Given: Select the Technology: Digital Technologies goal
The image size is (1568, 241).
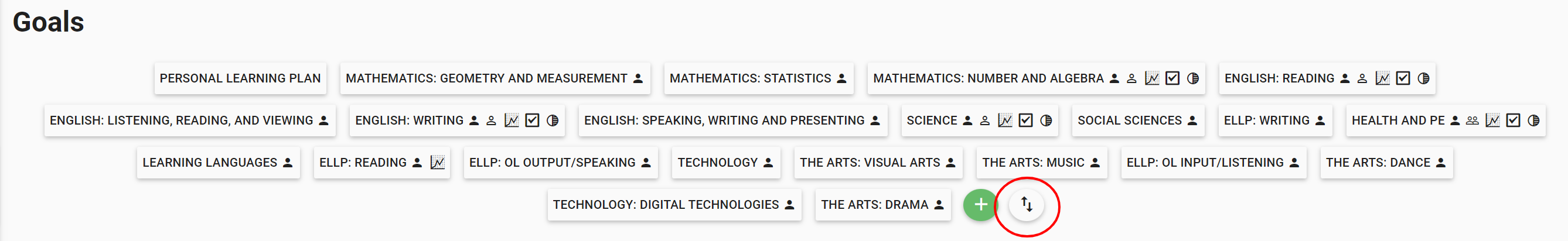Looking at the screenshot, I should pyautogui.click(x=665, y=205).
